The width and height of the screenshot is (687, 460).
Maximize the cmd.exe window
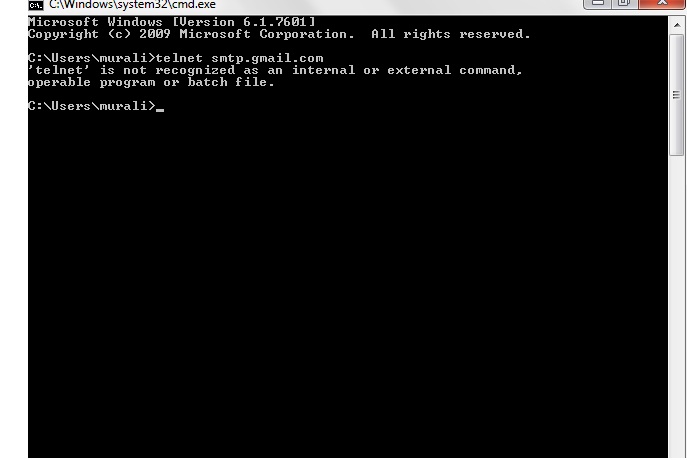tap(624, 4)
